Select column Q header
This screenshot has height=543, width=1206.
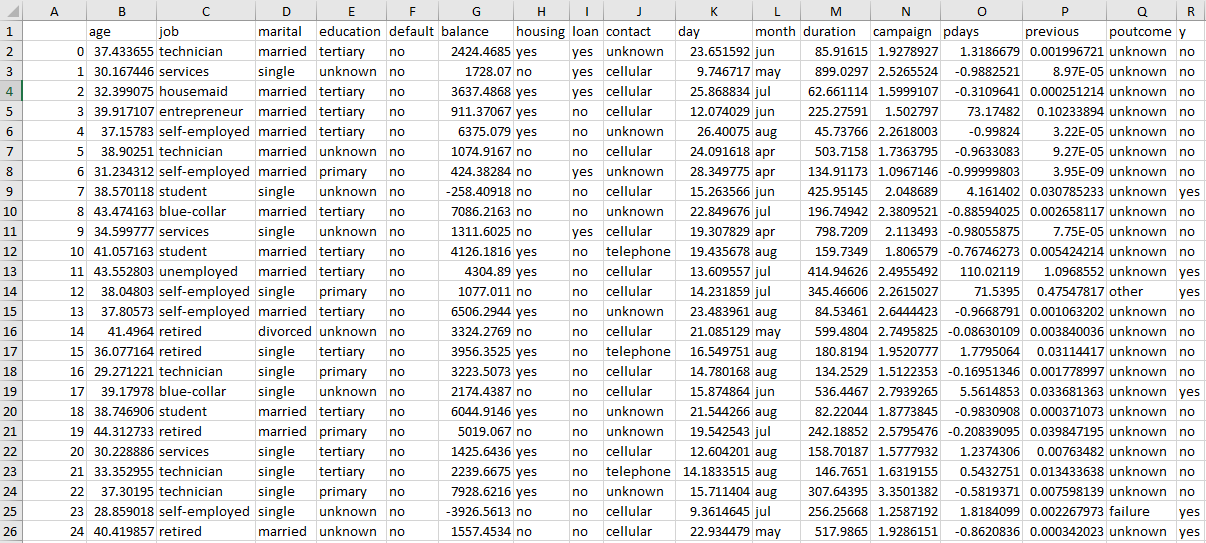pyautogui.click(x=1141, y=10)
